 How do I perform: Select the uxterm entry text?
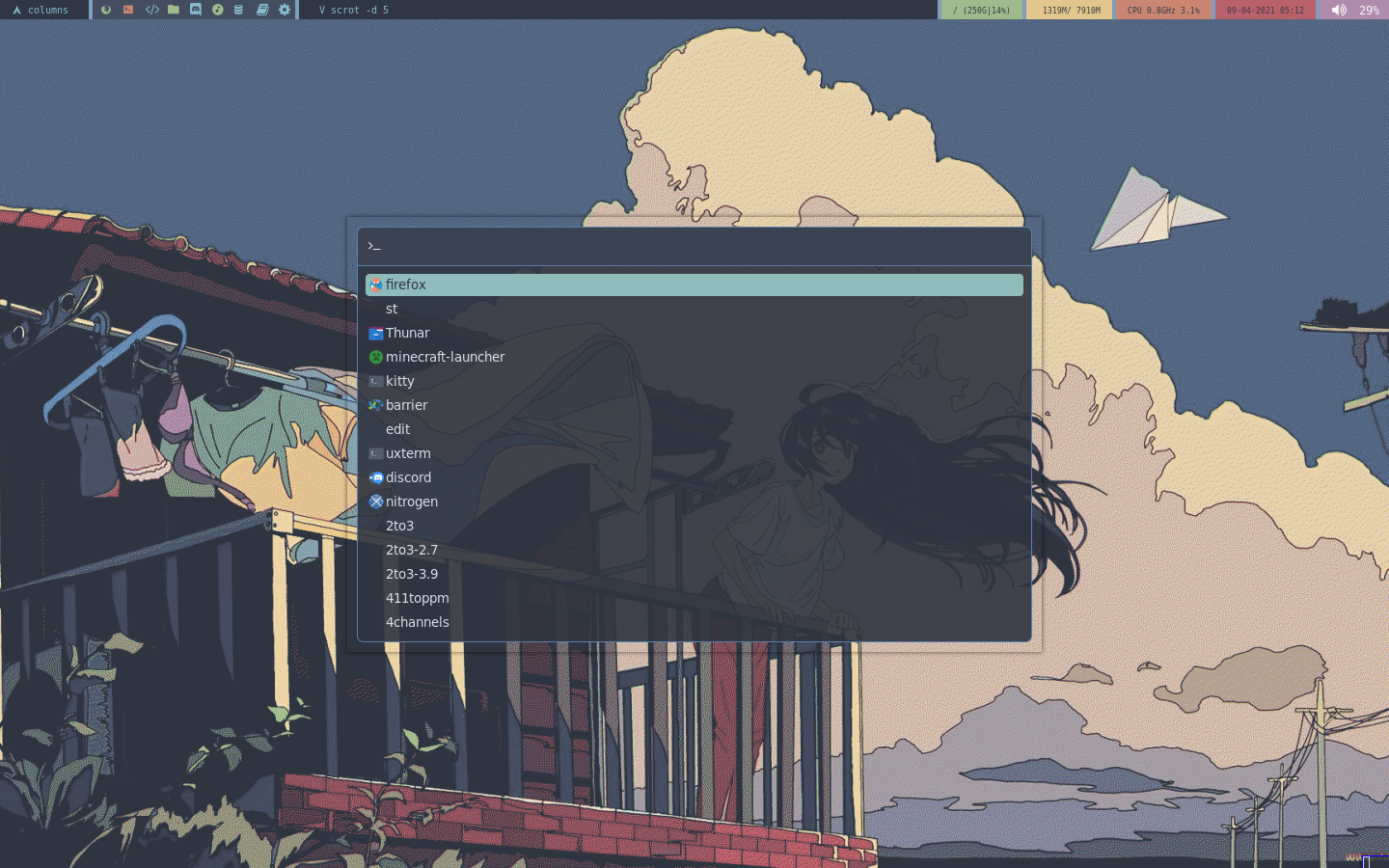pos(408,453)
